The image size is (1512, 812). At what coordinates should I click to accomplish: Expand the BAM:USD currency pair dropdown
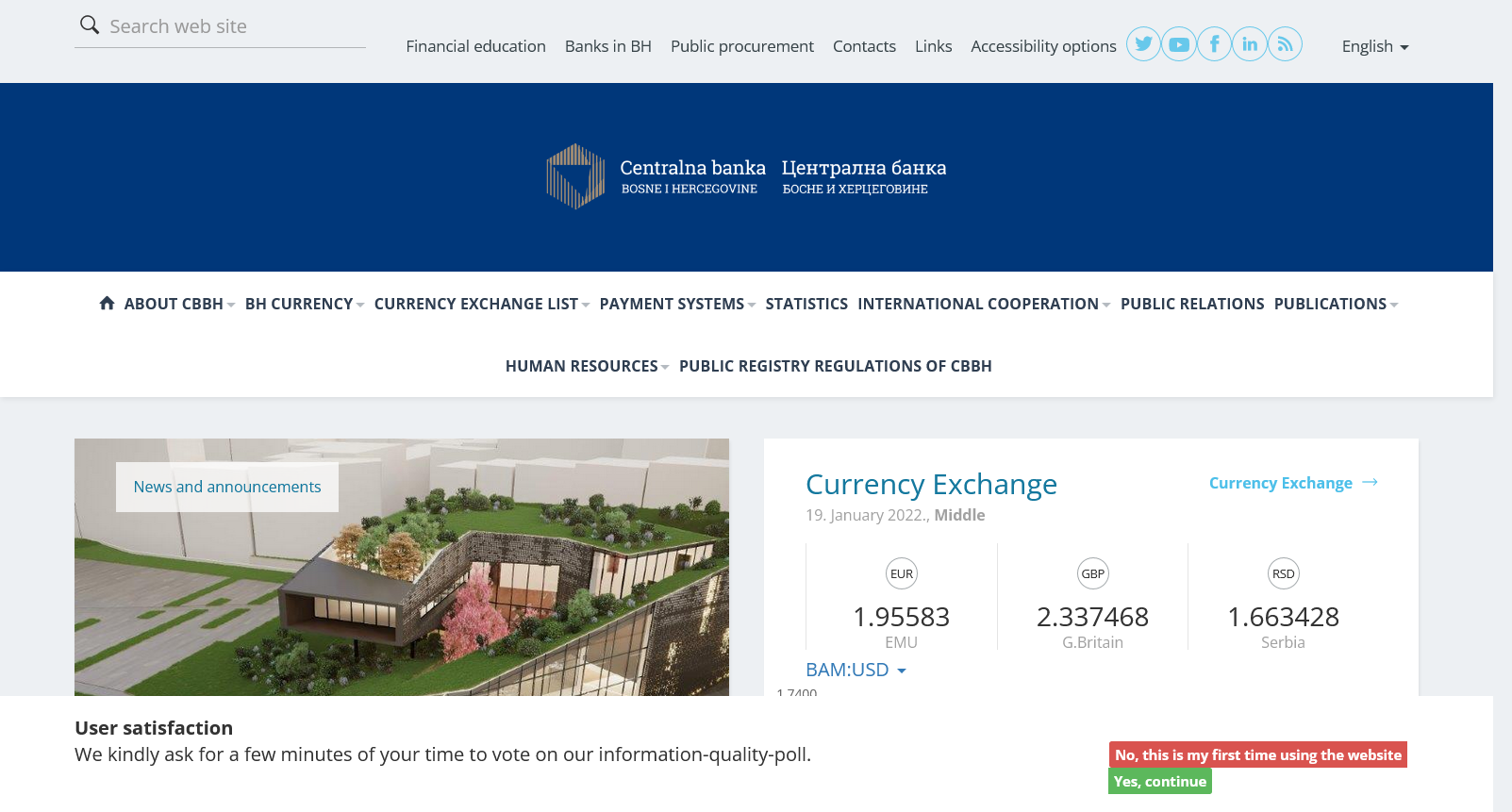tap(856, 670)
